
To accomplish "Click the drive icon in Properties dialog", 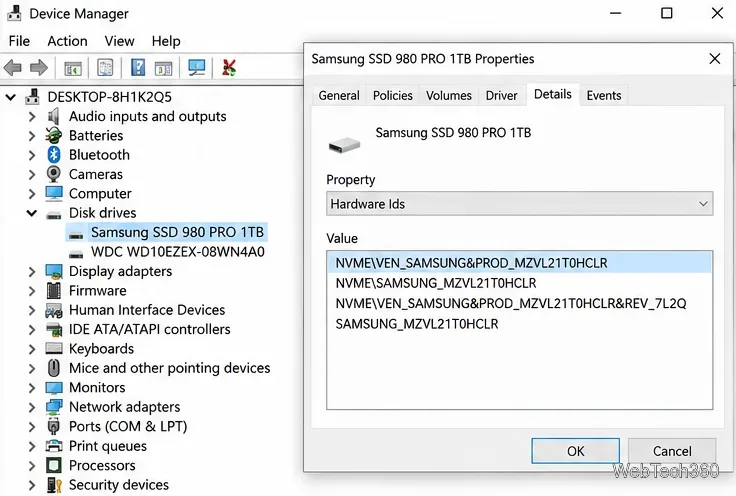I will coord(344,145).
